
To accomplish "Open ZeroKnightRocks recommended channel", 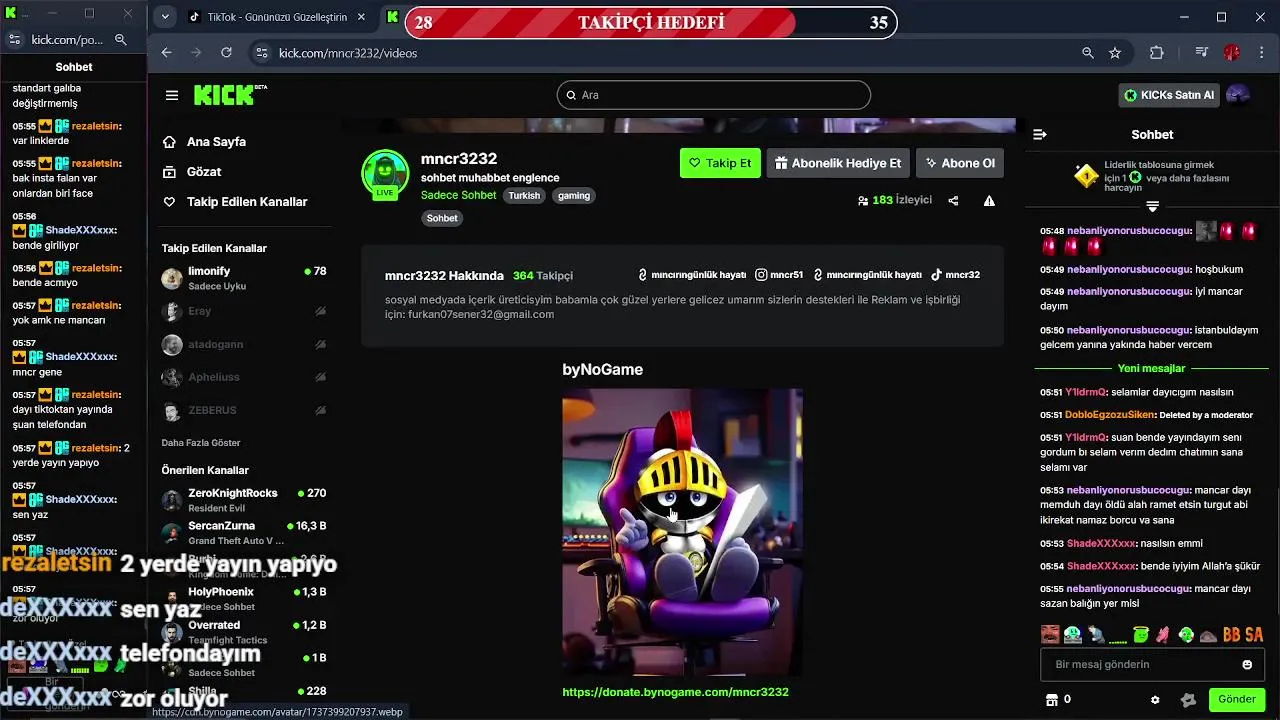I will (244, 500).
